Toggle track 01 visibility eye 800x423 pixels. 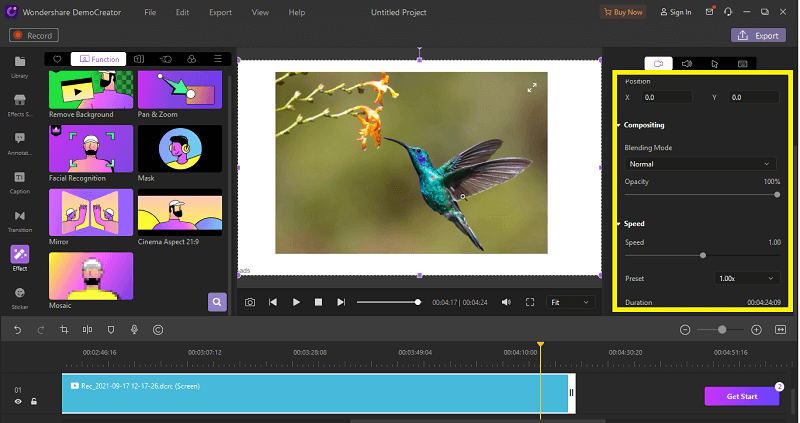[x=18, y=402]
